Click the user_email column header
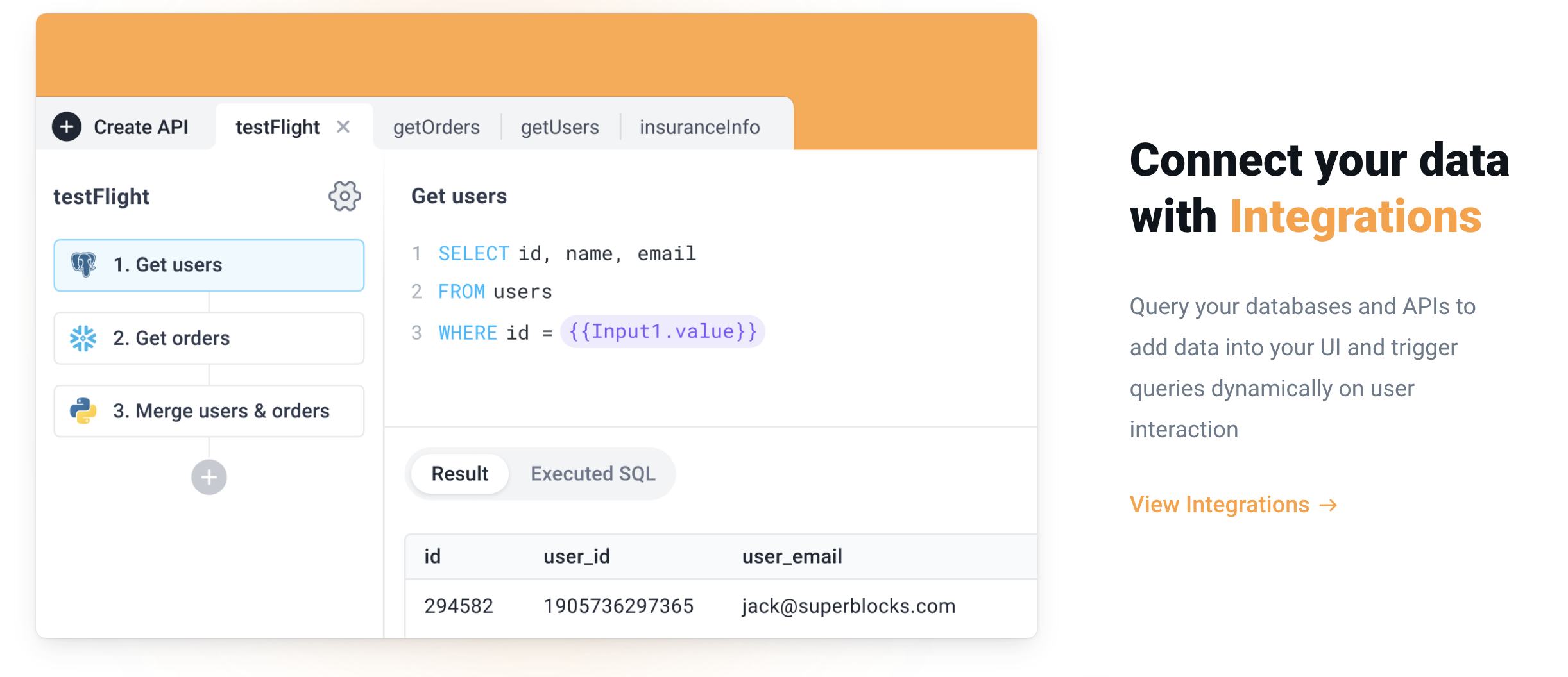The height and width of the screenshot is (677, 1568). click(792, 556)
